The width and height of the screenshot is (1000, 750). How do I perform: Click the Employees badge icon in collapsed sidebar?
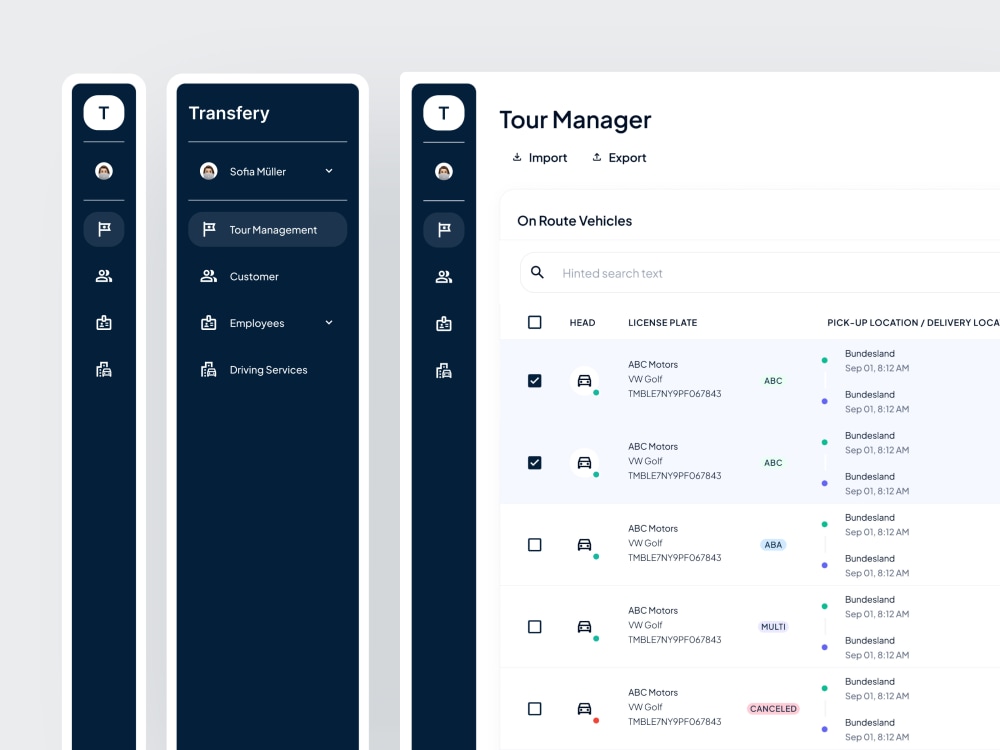pyautogui.click(x=104, y=322)
